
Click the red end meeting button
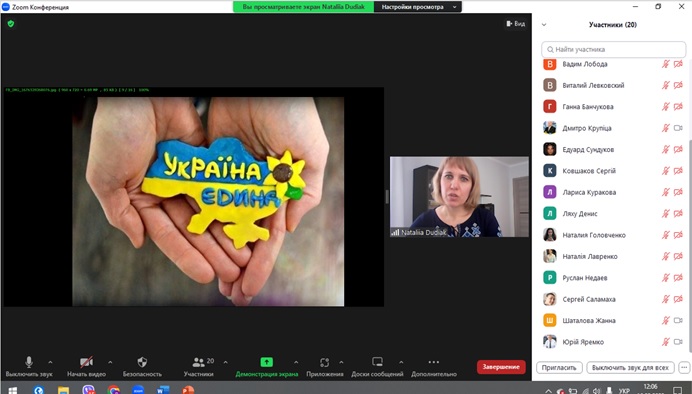click(x=501, y=367)
